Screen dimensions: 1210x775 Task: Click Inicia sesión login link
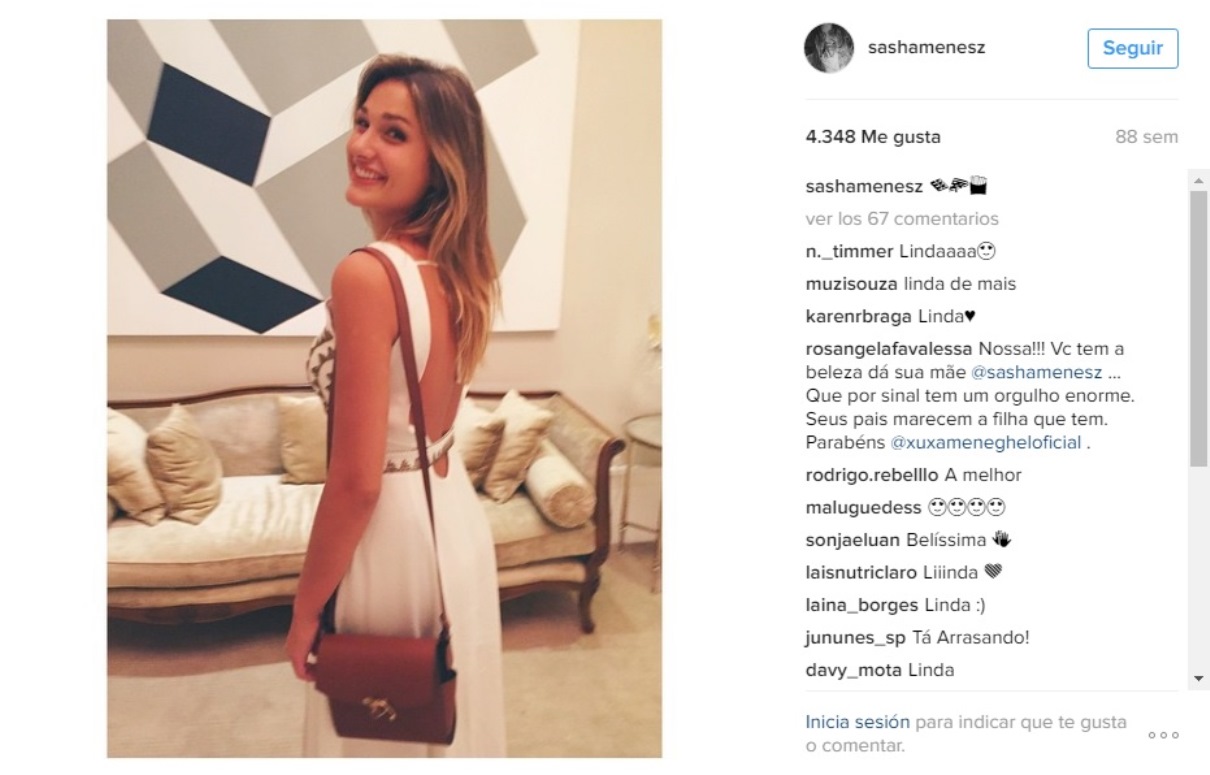858,722
